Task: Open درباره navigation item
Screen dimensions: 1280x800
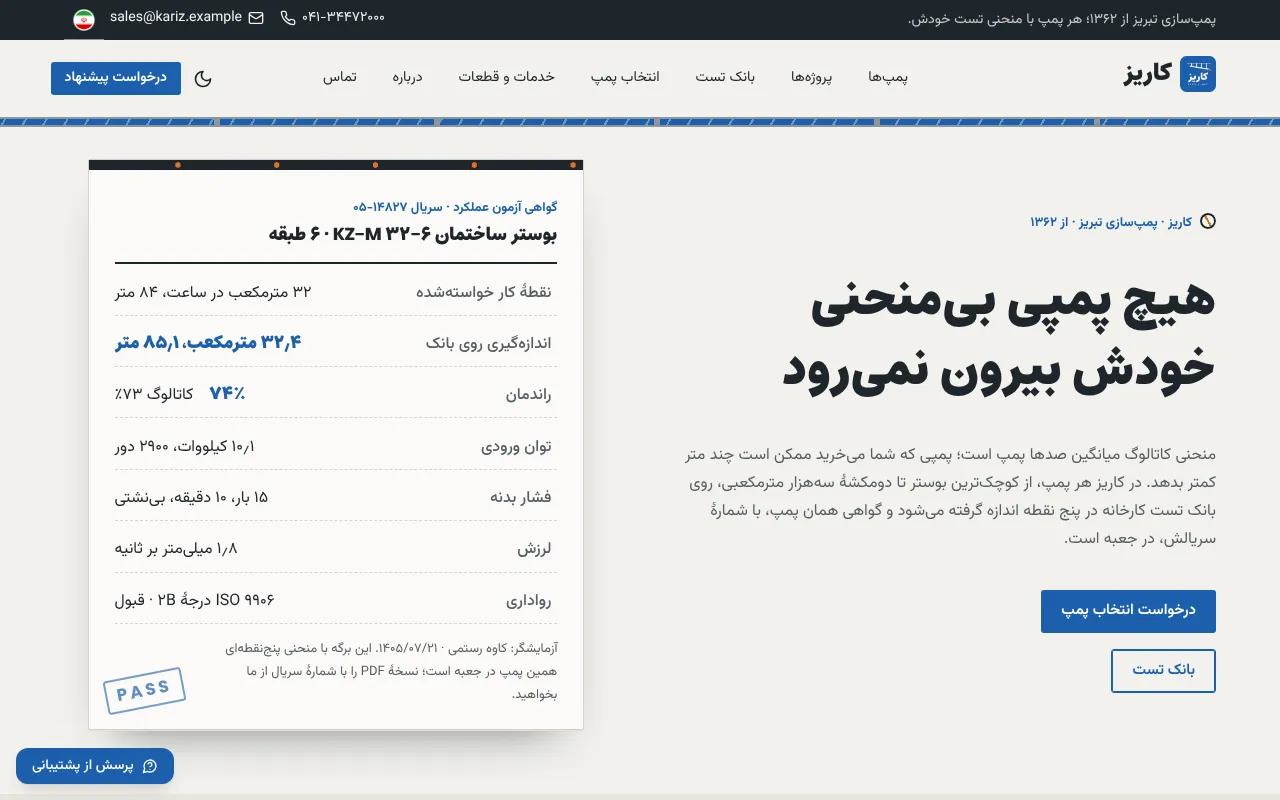Action: pos(407,77)
